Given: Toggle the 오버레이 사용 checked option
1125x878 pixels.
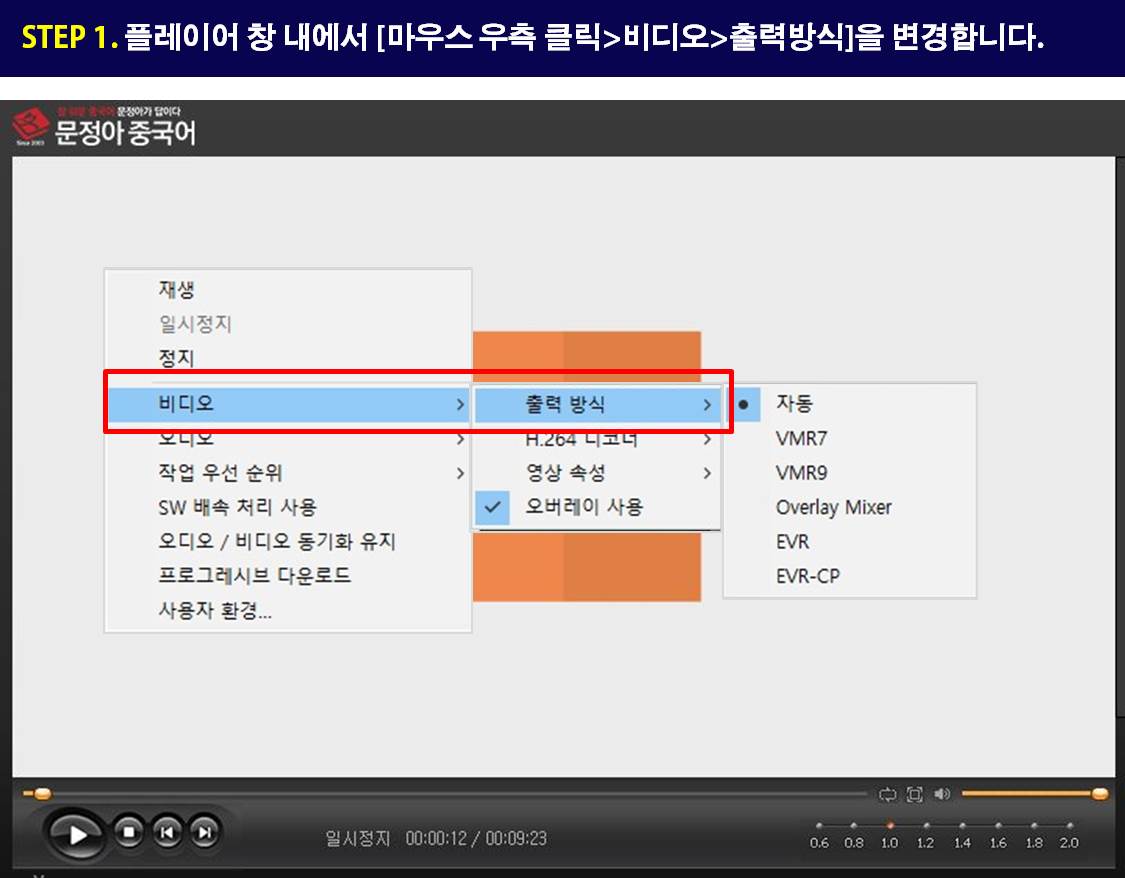Looking at the screenshot, I should click(584, 507).
